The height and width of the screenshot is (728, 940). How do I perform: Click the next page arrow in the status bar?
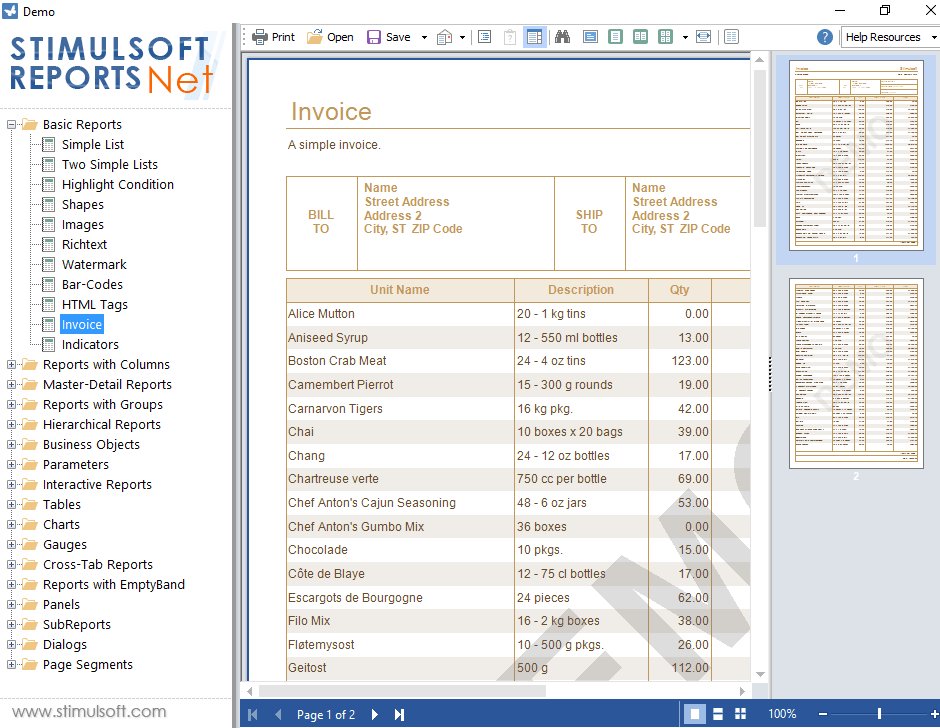(375, 714)
